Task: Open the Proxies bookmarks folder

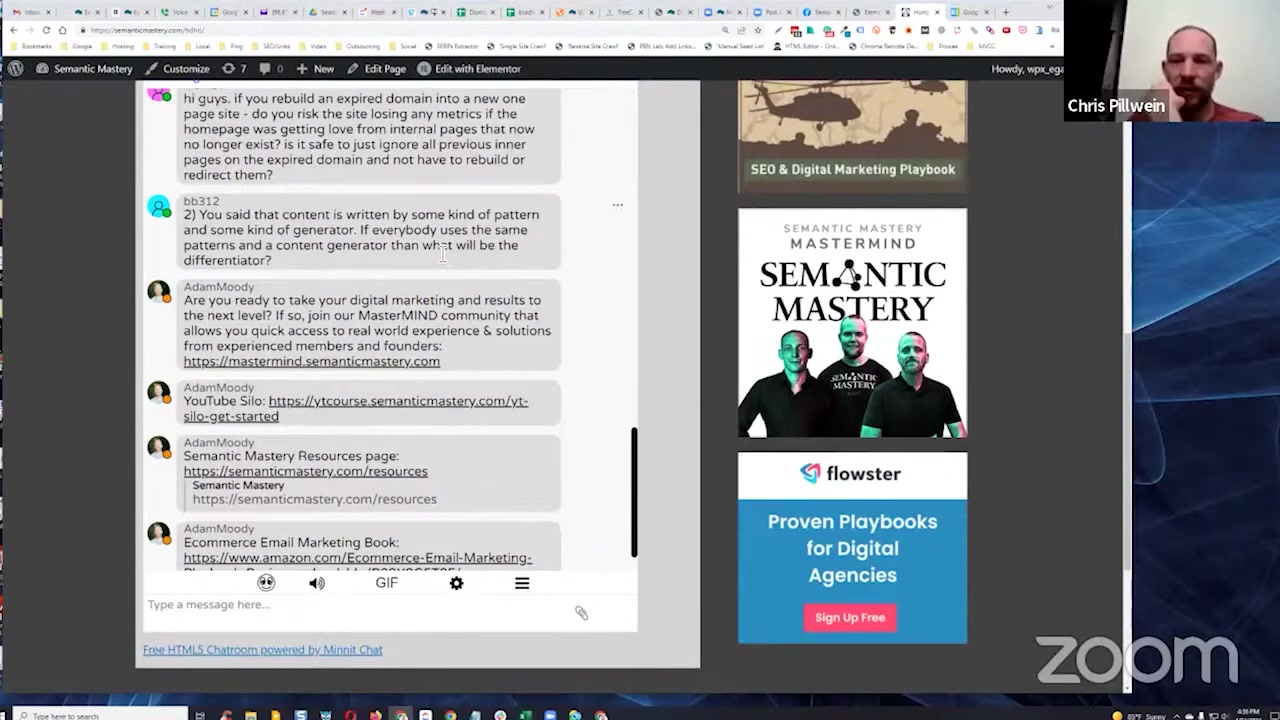Action: pyautogui.click(x=945, y=47)
